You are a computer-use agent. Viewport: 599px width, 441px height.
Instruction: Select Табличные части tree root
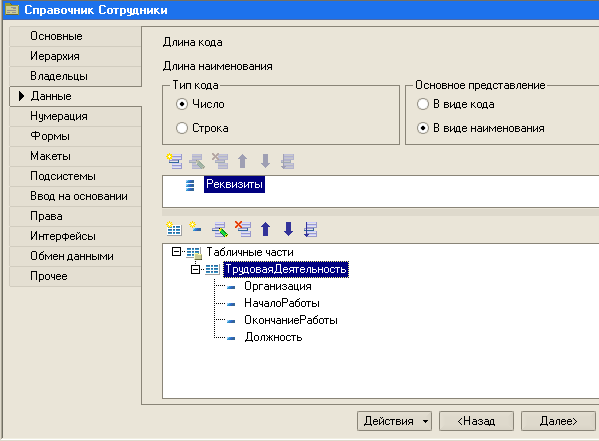(x=250, y=252)
